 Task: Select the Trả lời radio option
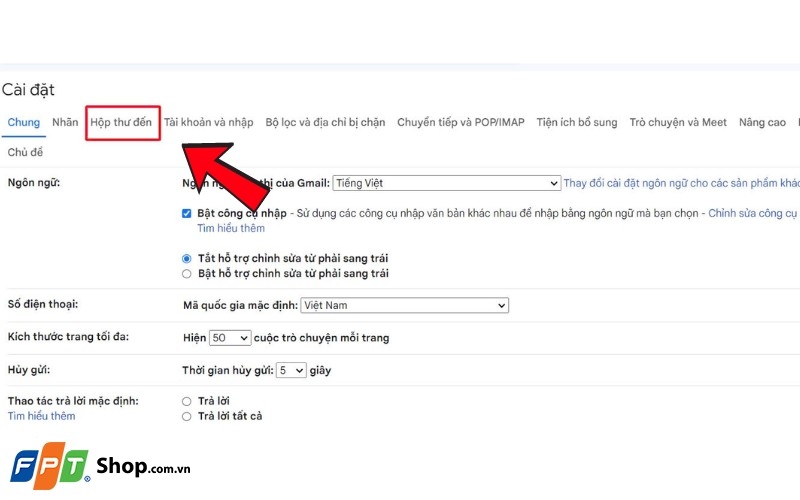pyautogui.click(x=187, y=402)
